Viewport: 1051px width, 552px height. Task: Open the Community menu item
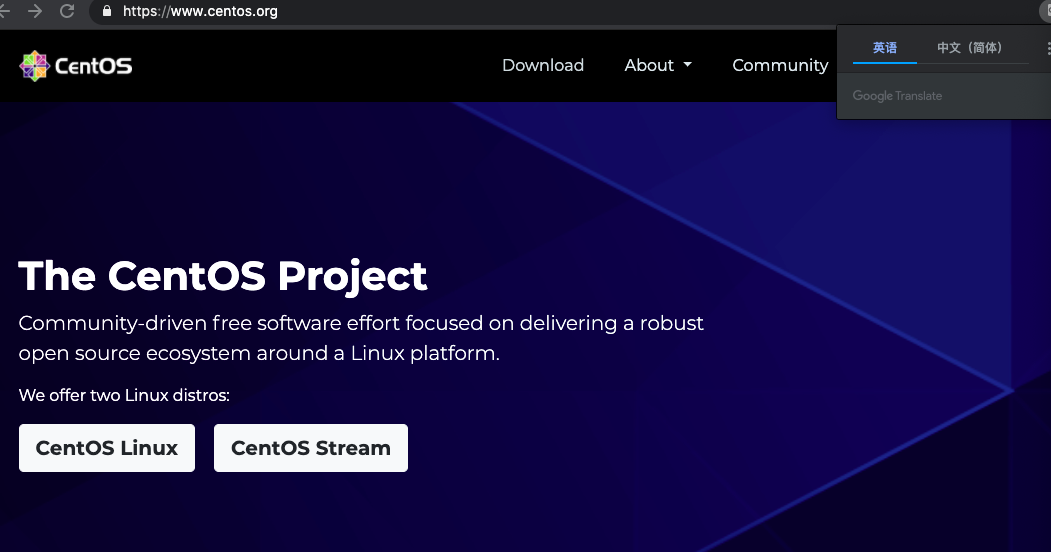coord(780,65)
